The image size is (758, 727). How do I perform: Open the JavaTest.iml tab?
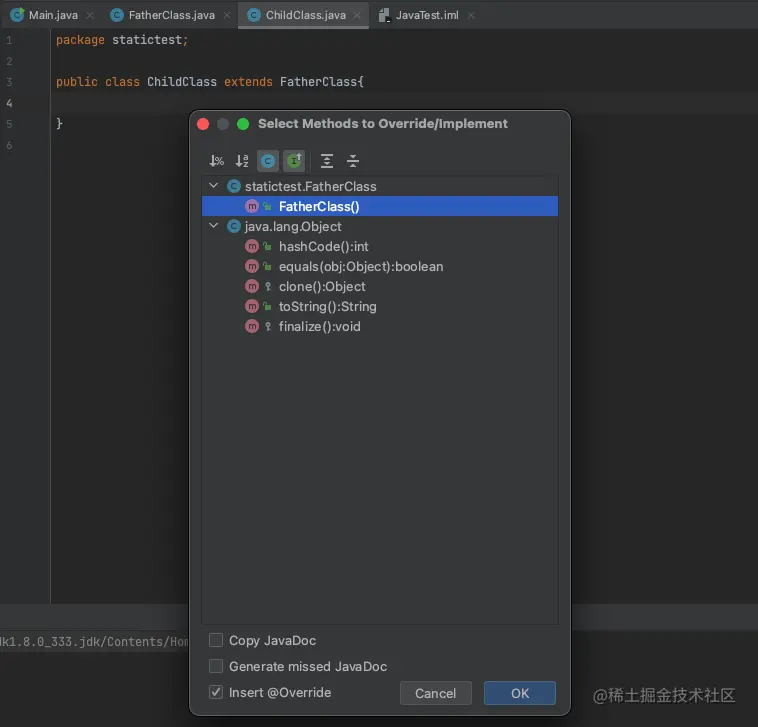pos(427,15)
